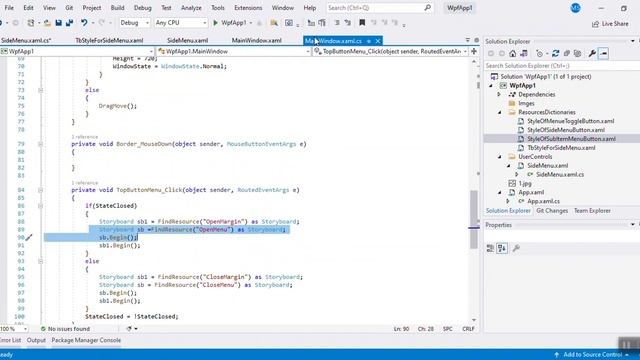The height and width of the screenshot is (360, 640).
Task: Open the TopButtonMenu_Click member dropdown
Action: click(391, 51)
